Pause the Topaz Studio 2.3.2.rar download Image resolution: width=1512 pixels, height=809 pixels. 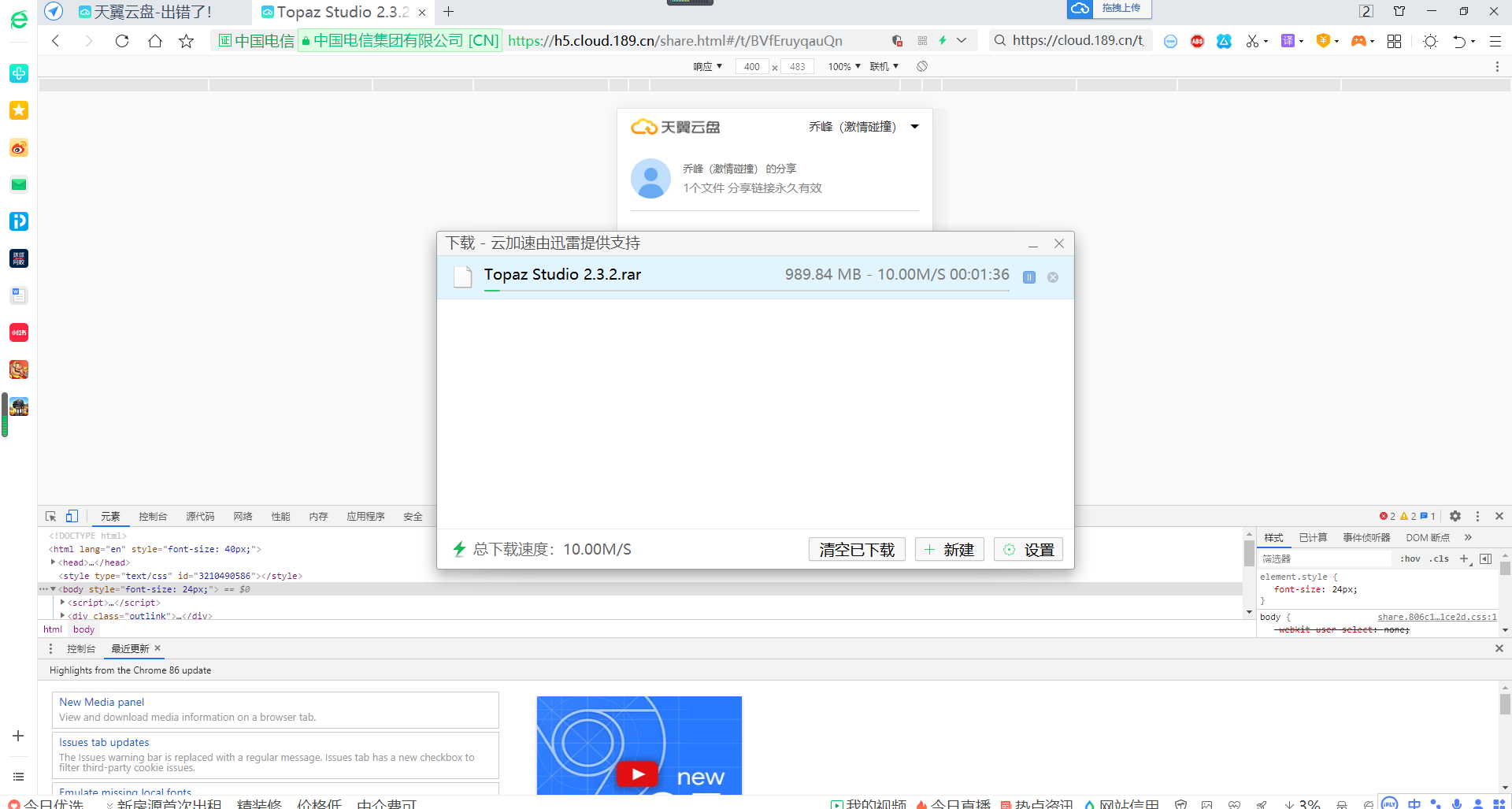pos(1029,277)
